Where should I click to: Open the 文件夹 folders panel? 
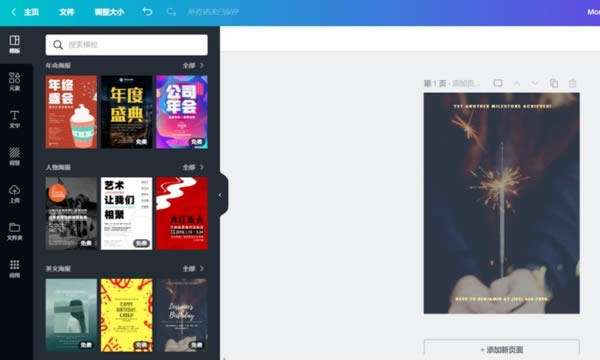[15, 231]
